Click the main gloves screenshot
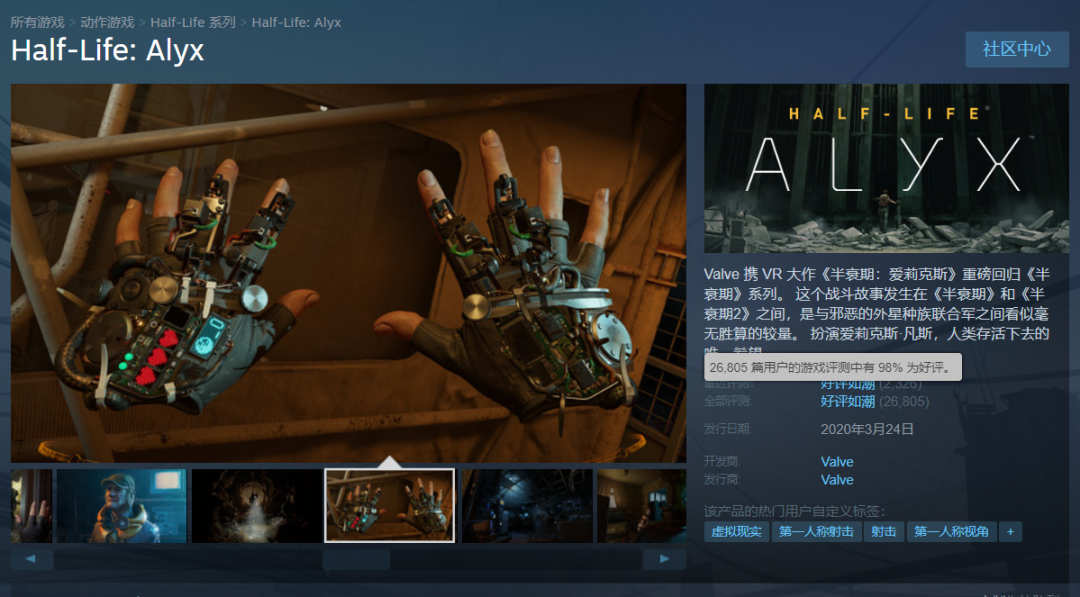Viewport: 1080px width, 597px height. (349, 273)
